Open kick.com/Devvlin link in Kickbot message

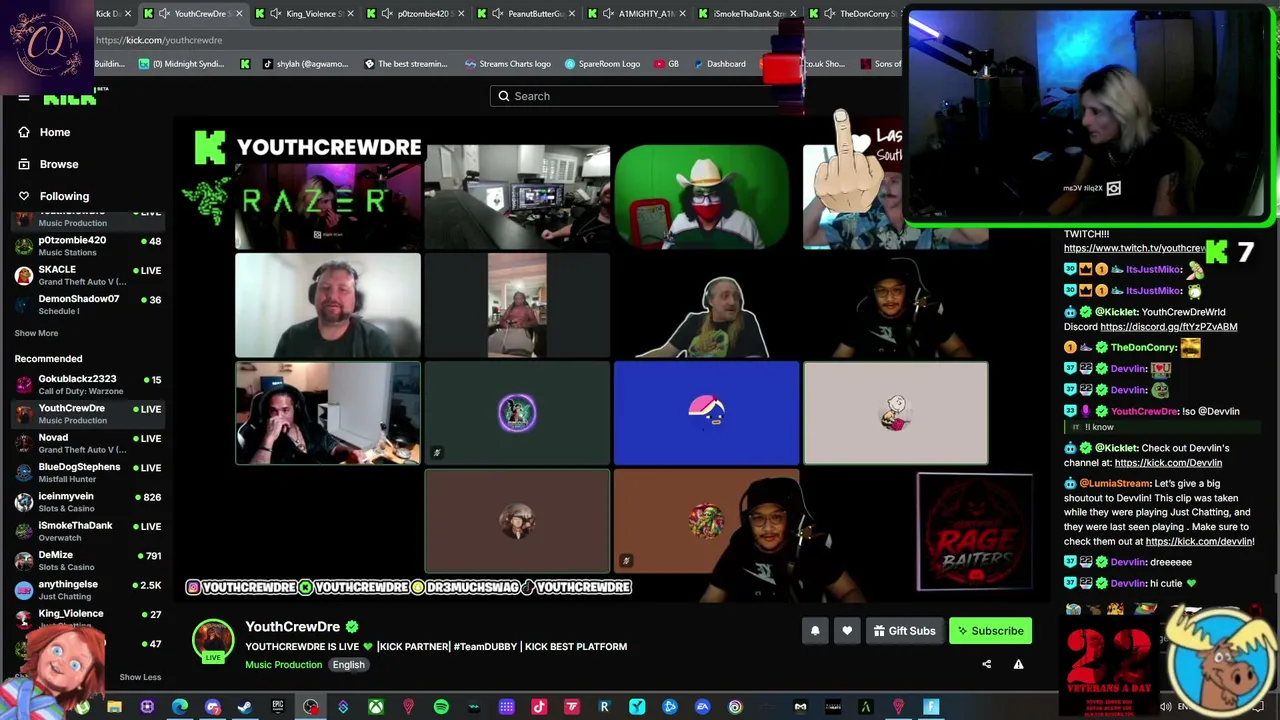[1168, 463]
